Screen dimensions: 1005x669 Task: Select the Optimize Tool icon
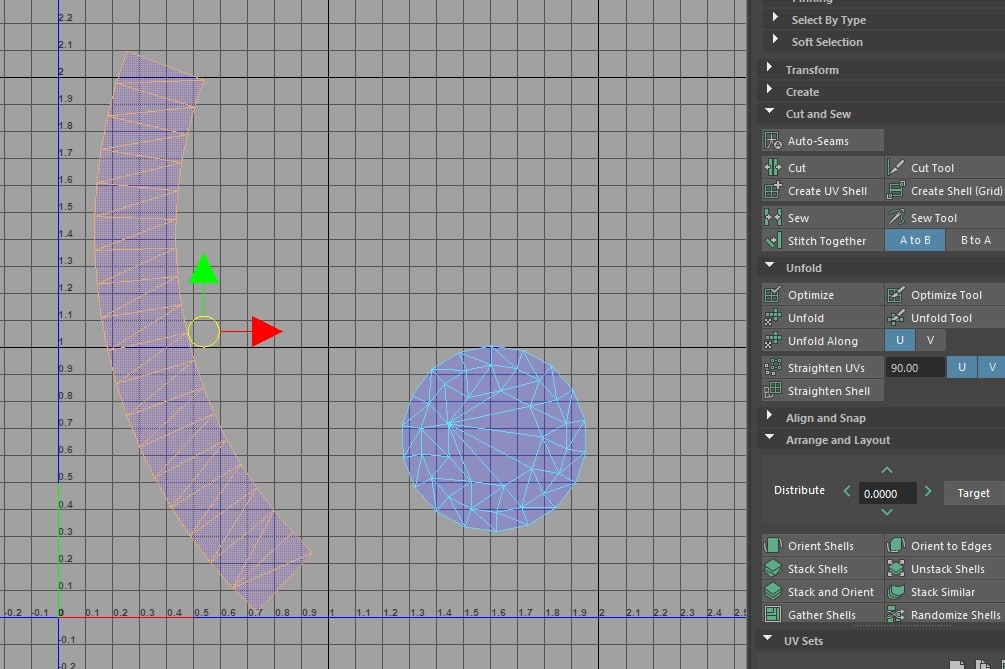895,294
